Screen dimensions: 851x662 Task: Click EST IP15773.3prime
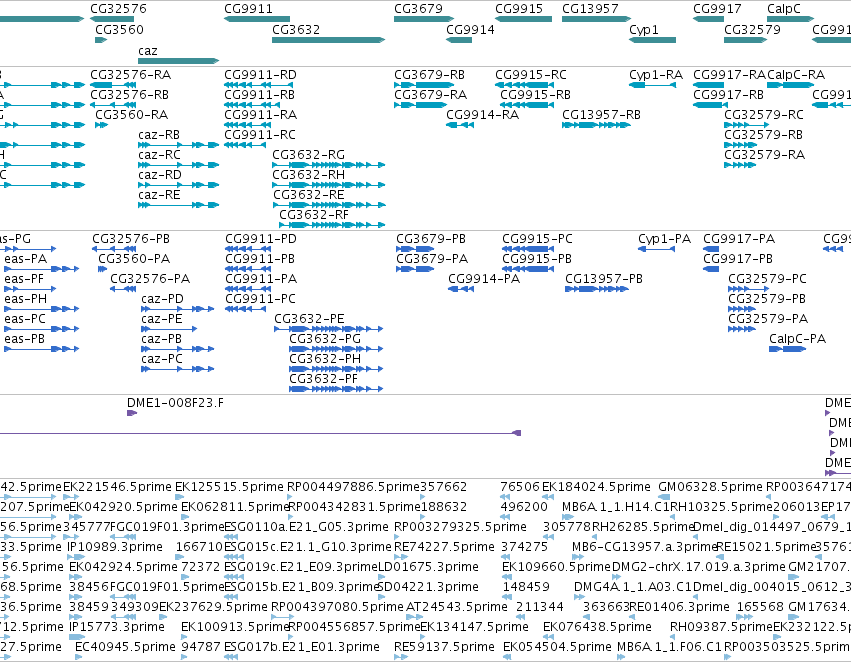116,627
